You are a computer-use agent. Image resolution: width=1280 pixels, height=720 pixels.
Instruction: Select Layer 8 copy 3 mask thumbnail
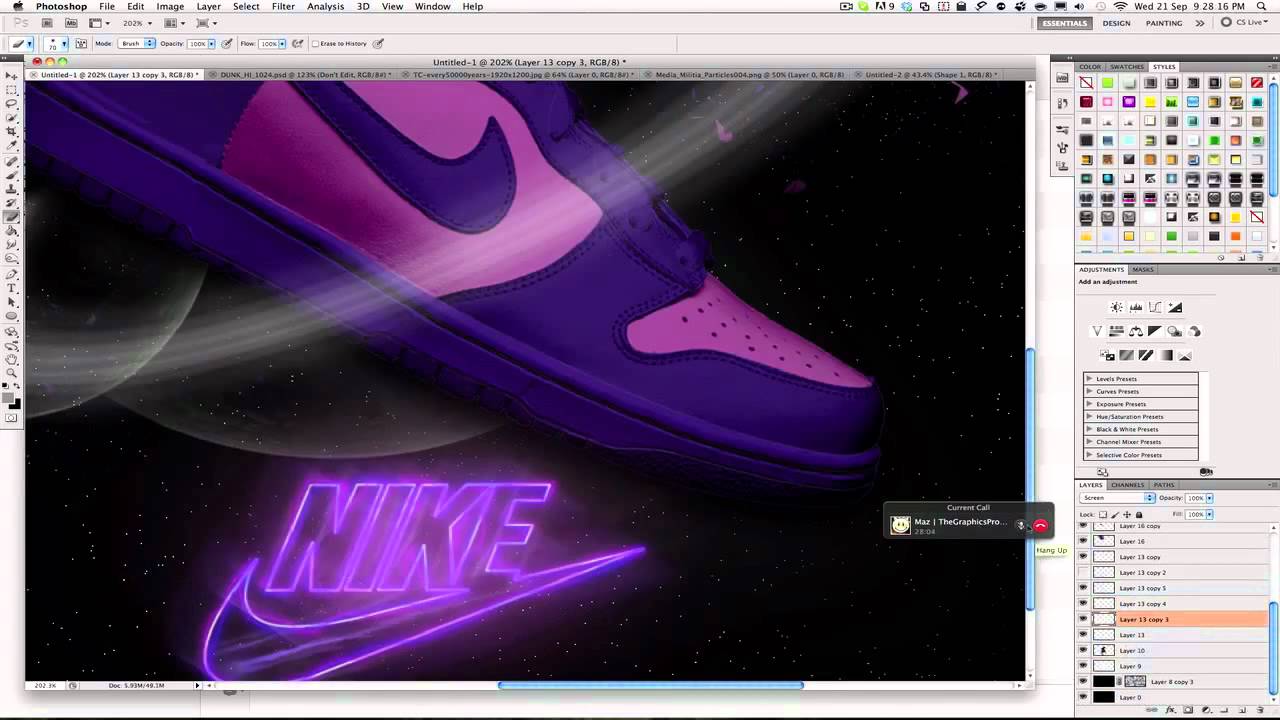click(1135, 682)
